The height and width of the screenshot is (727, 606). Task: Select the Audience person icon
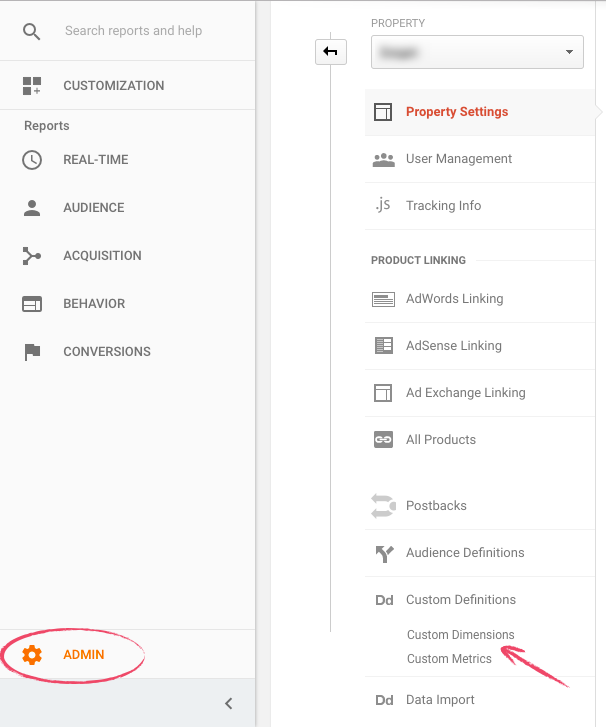(x=32, y=208)
